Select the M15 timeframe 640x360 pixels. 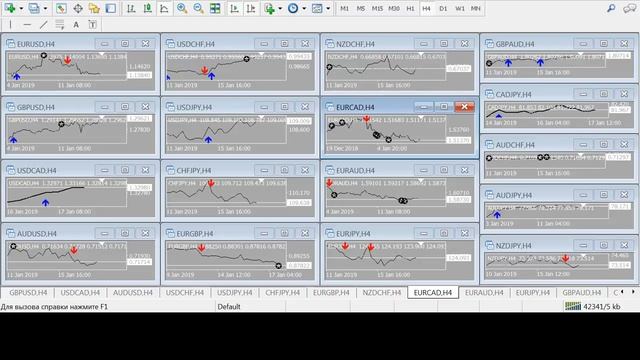click(377, 8)
